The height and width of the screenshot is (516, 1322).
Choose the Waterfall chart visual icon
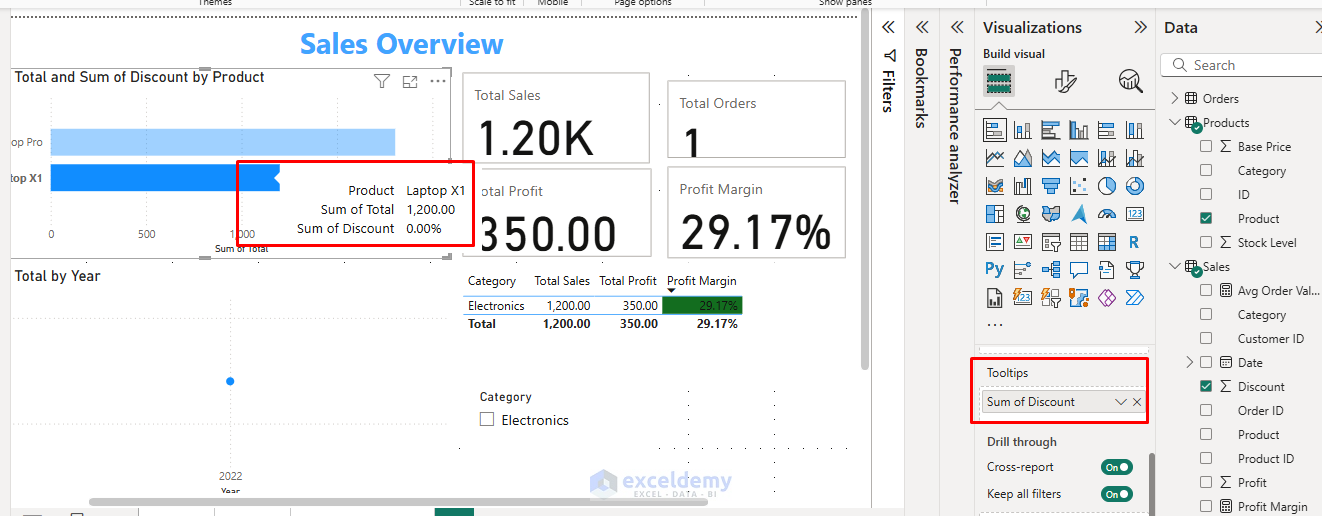click(1023, 186)
